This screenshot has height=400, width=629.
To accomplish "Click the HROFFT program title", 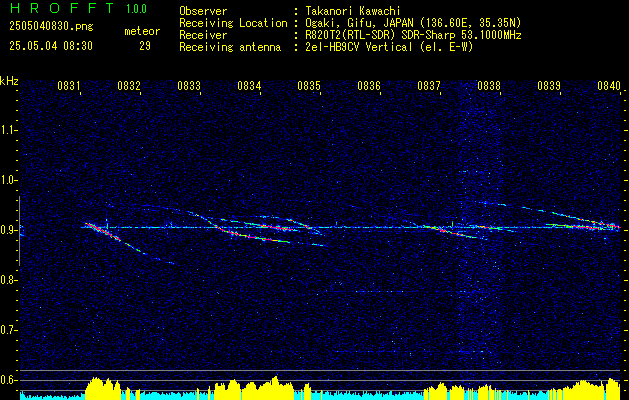I will [62, 8].
